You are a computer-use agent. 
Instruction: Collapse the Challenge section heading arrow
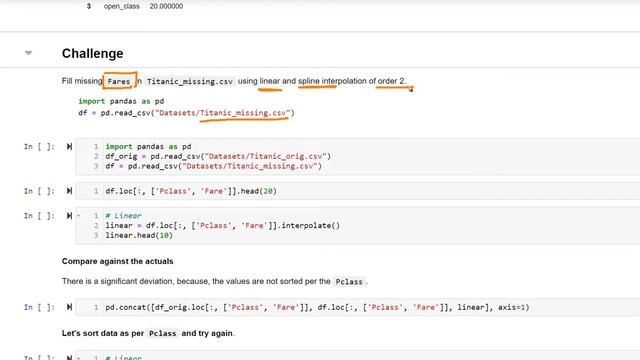(x=28, y=53)
